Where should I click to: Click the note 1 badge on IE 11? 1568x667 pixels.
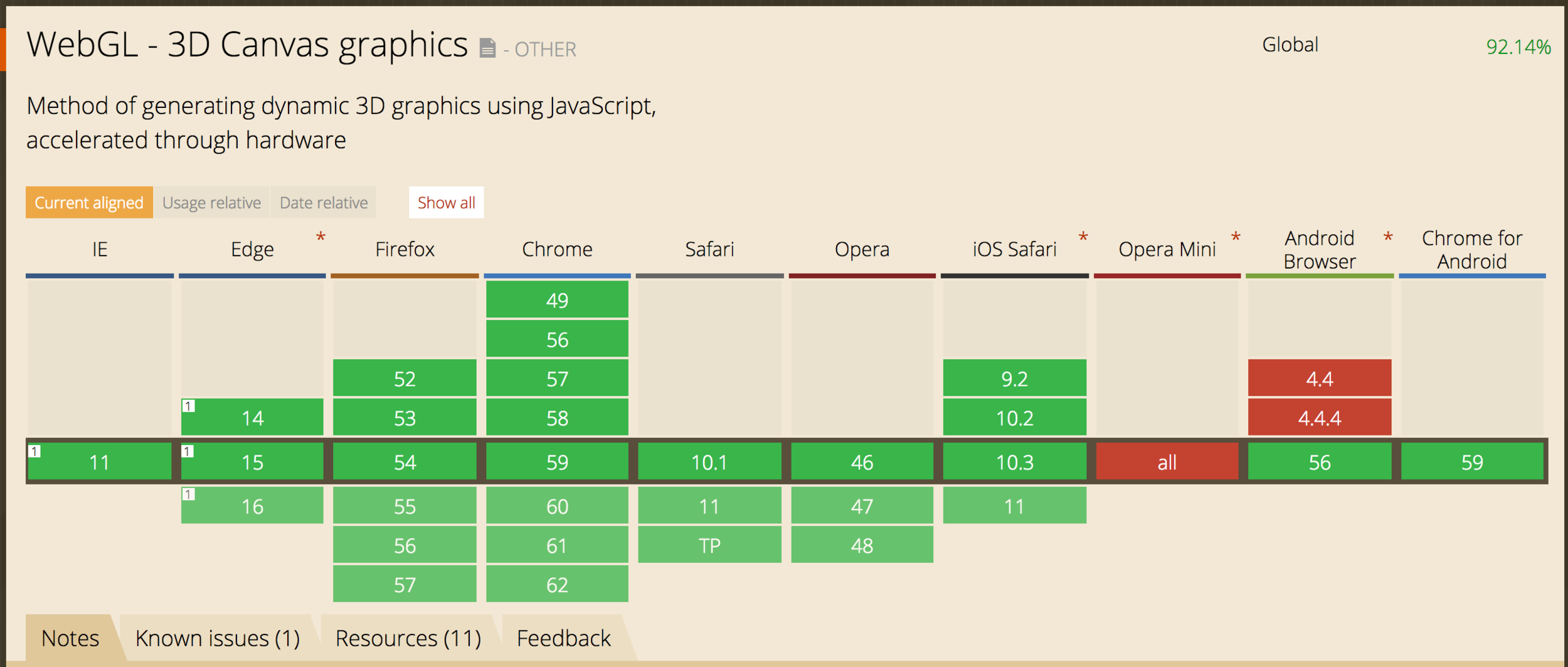(x=34, y=451)
